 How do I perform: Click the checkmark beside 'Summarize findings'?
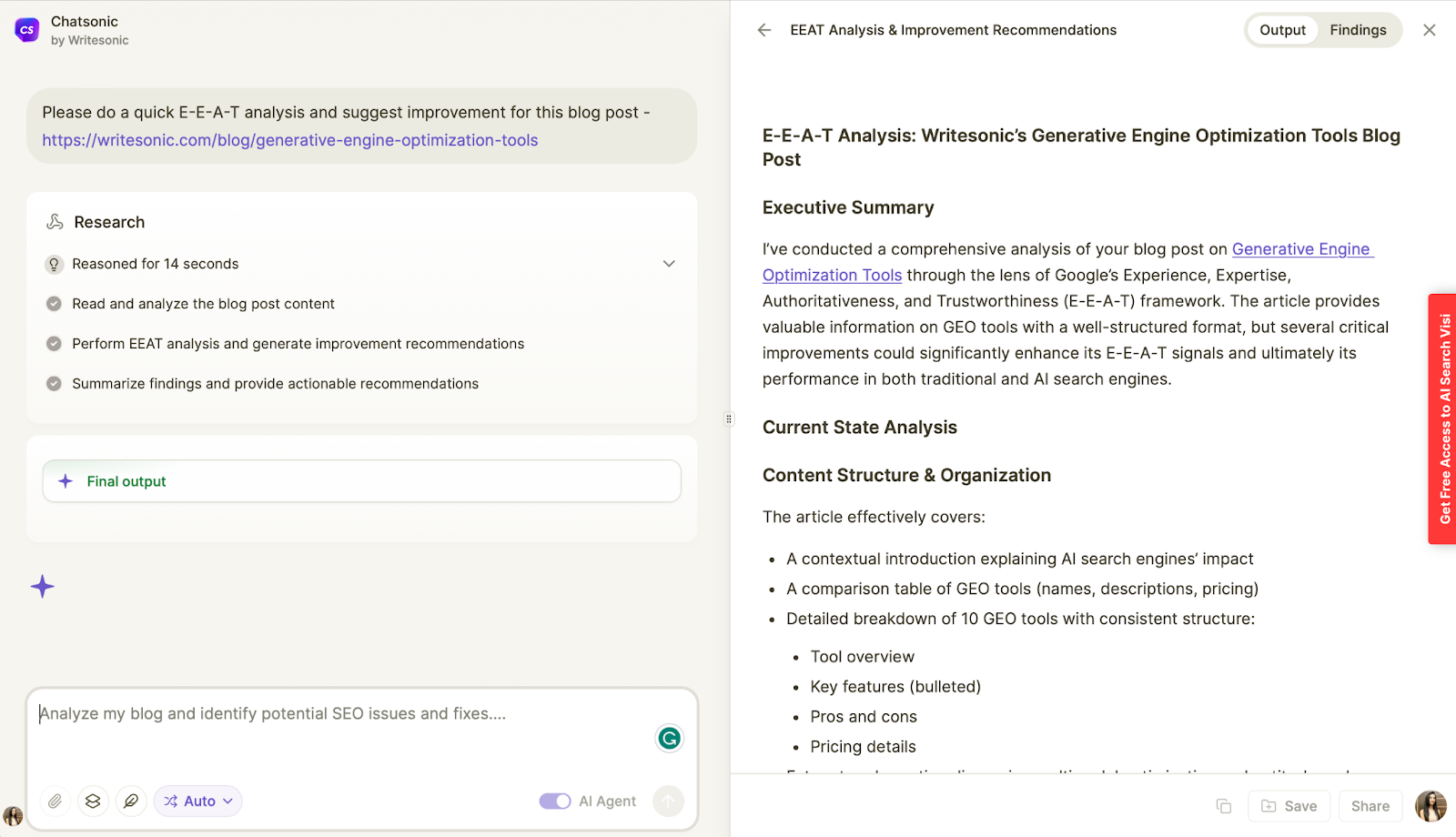pyautogui.click(x=54, y=384)
